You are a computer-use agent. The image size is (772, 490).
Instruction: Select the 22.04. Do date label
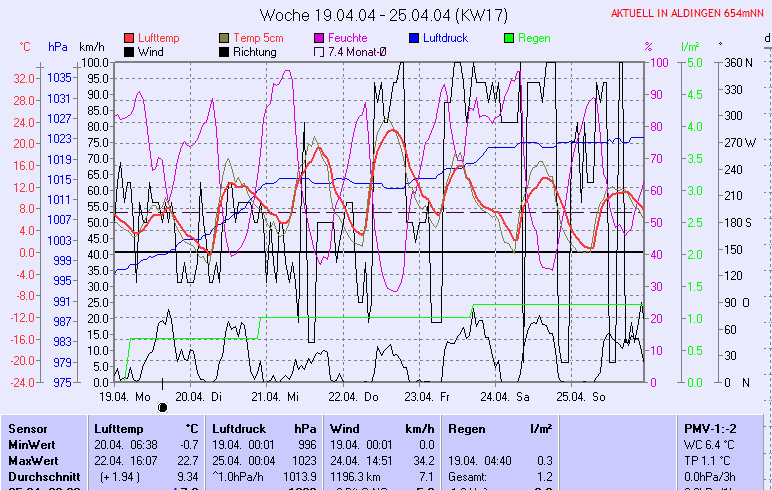pos(355,395)
